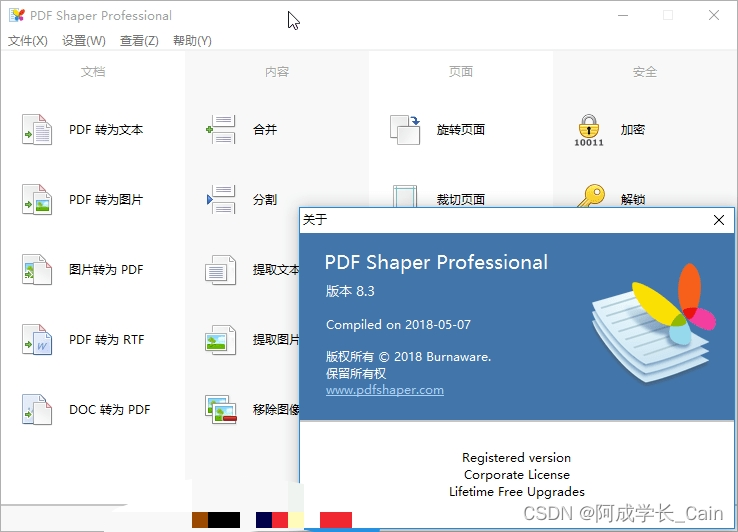Choose the 旋转页面 text label
This screenshot has width=738, height=532.
pyautogui.click(x=461, y=129)
